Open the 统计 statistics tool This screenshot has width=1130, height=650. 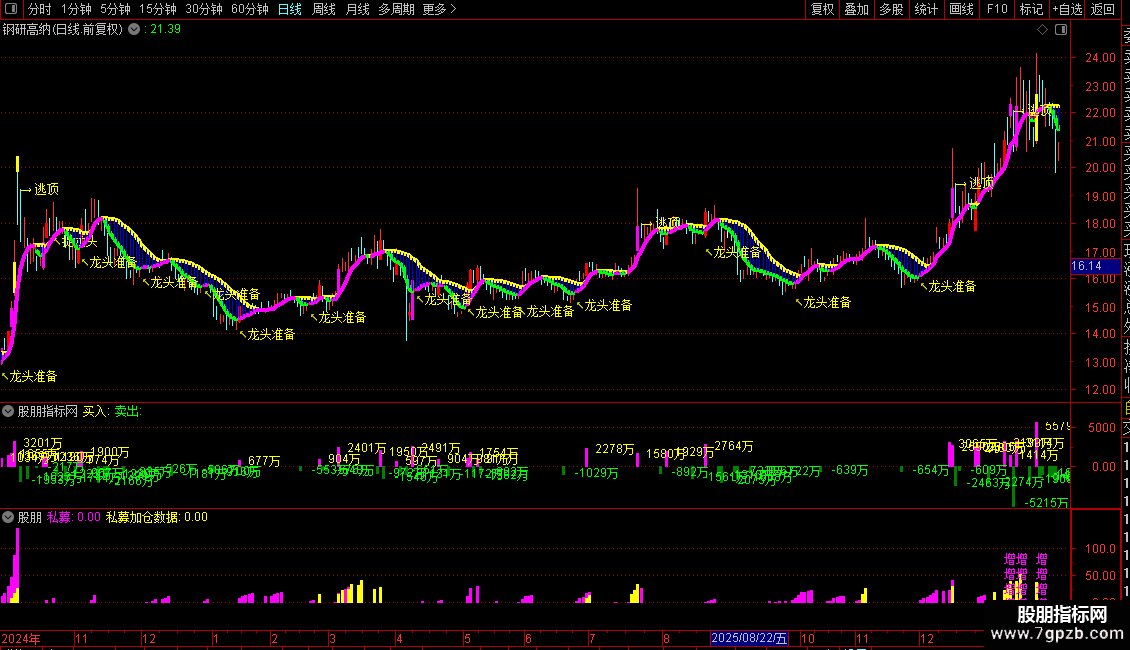pyautogui.click(x=926, y=9)
